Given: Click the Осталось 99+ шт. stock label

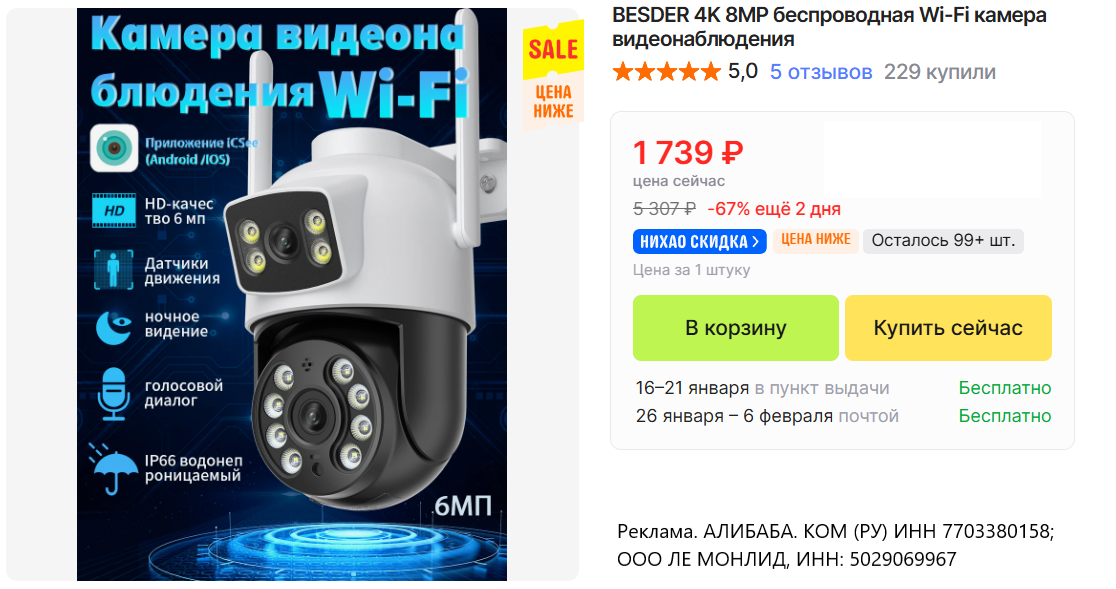Looking at the screenshot, I should 943,240.
